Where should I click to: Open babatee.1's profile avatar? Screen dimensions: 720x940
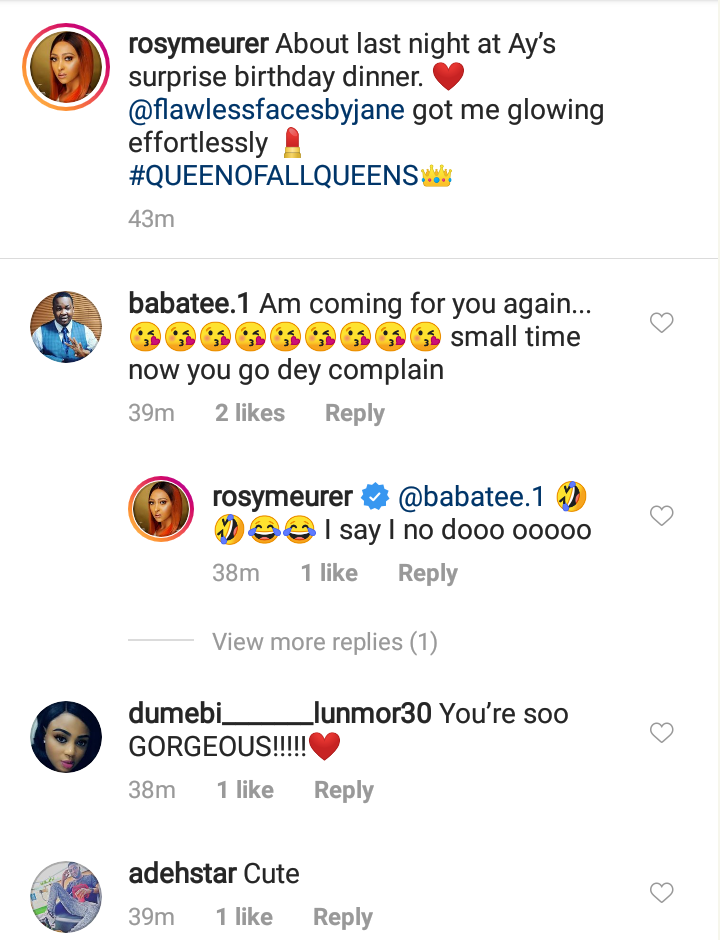65,327
